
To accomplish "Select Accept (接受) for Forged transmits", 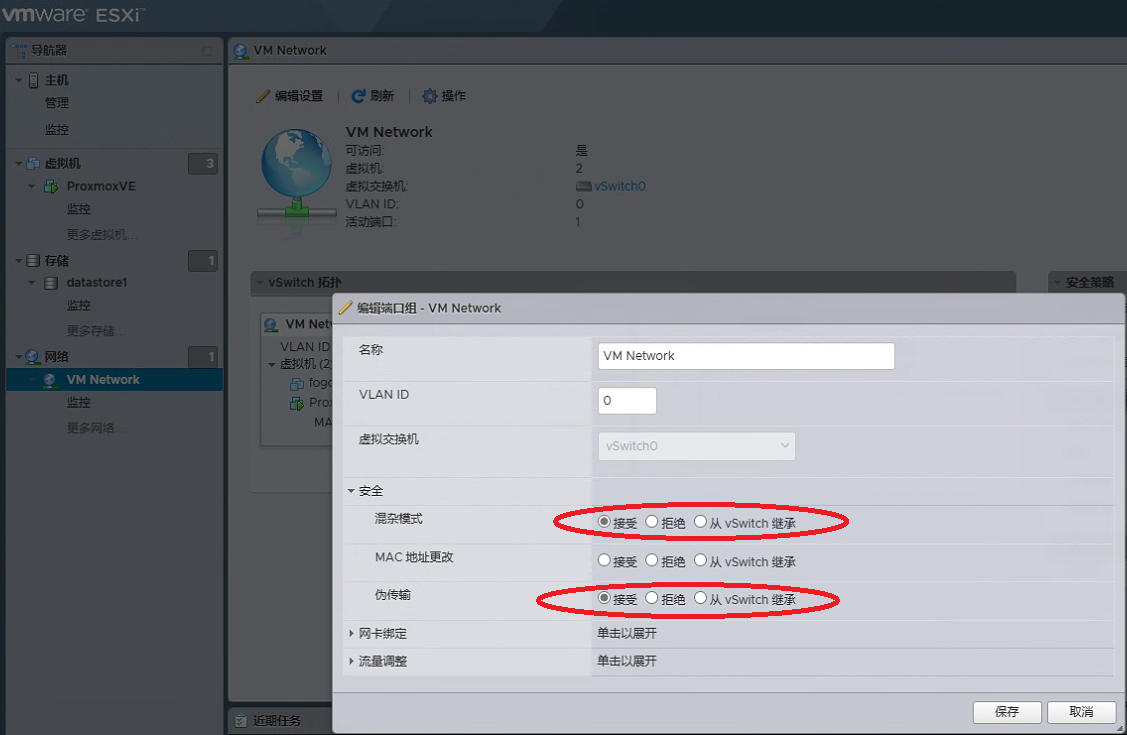I will 604,598.
